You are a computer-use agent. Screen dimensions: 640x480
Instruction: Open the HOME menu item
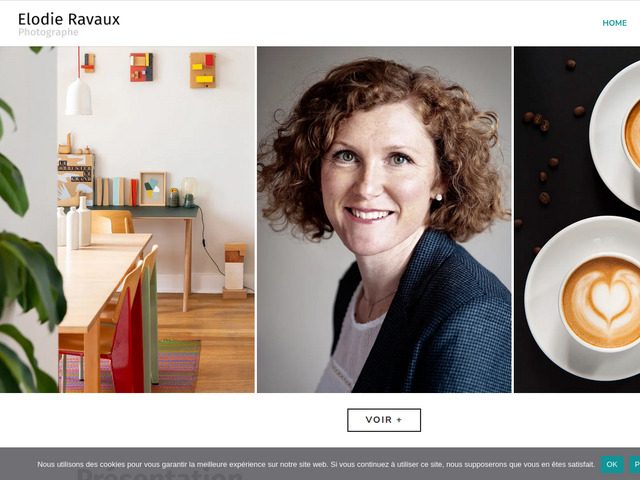click(614, 23)
